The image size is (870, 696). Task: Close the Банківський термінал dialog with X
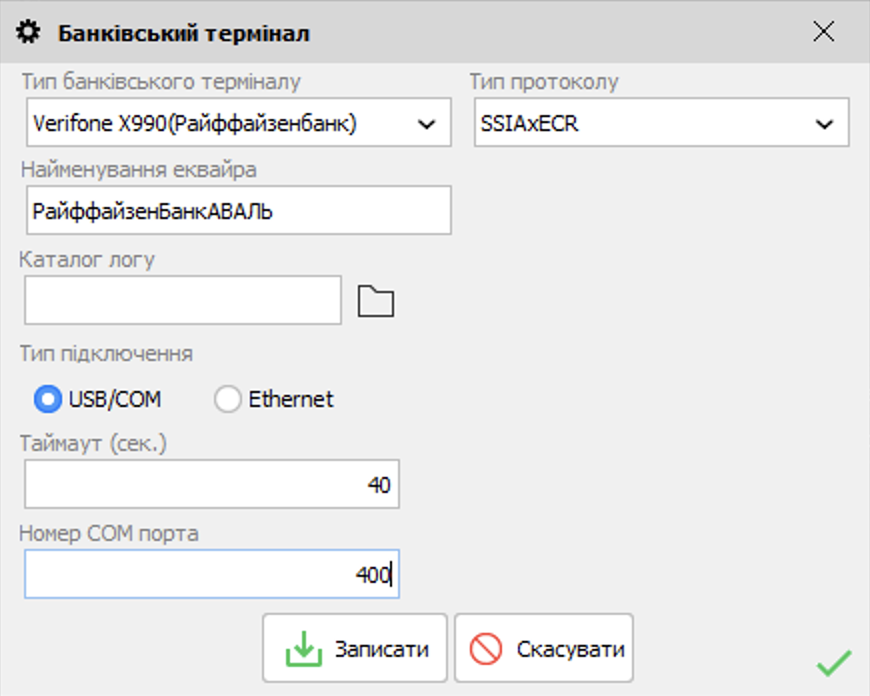pos(823,32)
